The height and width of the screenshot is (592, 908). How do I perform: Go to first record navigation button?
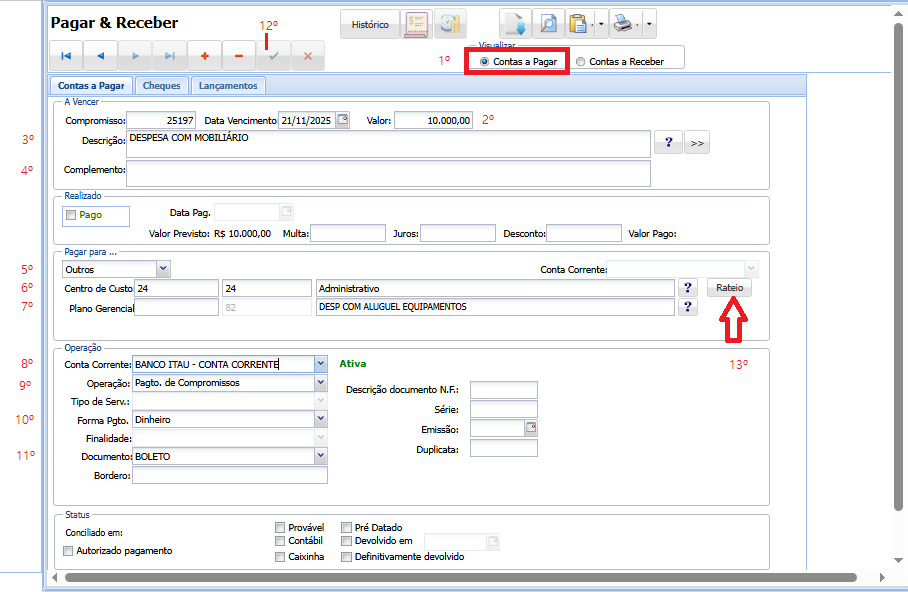pyautogui.click(x=66, y=56)
